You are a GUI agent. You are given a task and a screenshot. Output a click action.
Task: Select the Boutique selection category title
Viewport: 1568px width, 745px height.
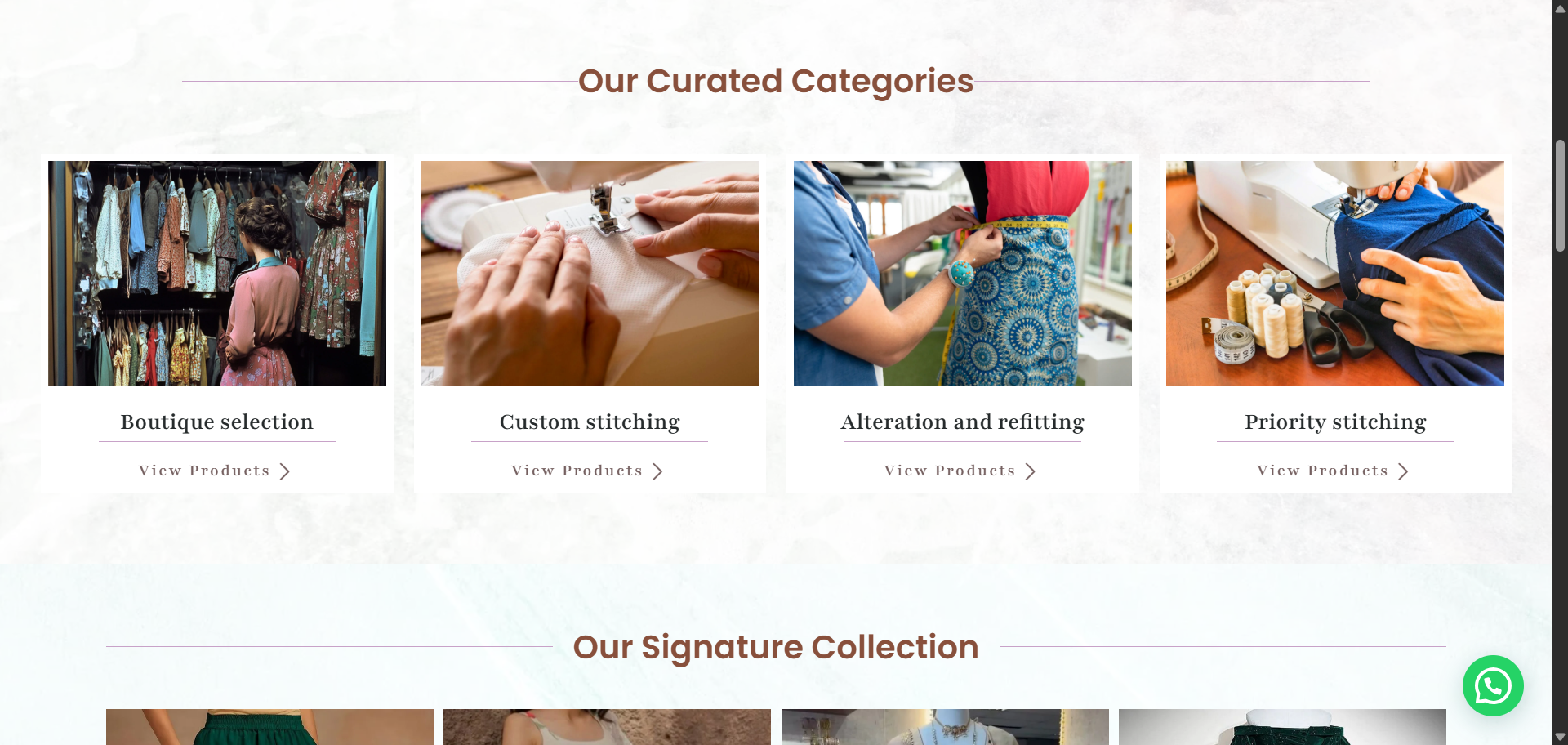click(x=217, y=422)
